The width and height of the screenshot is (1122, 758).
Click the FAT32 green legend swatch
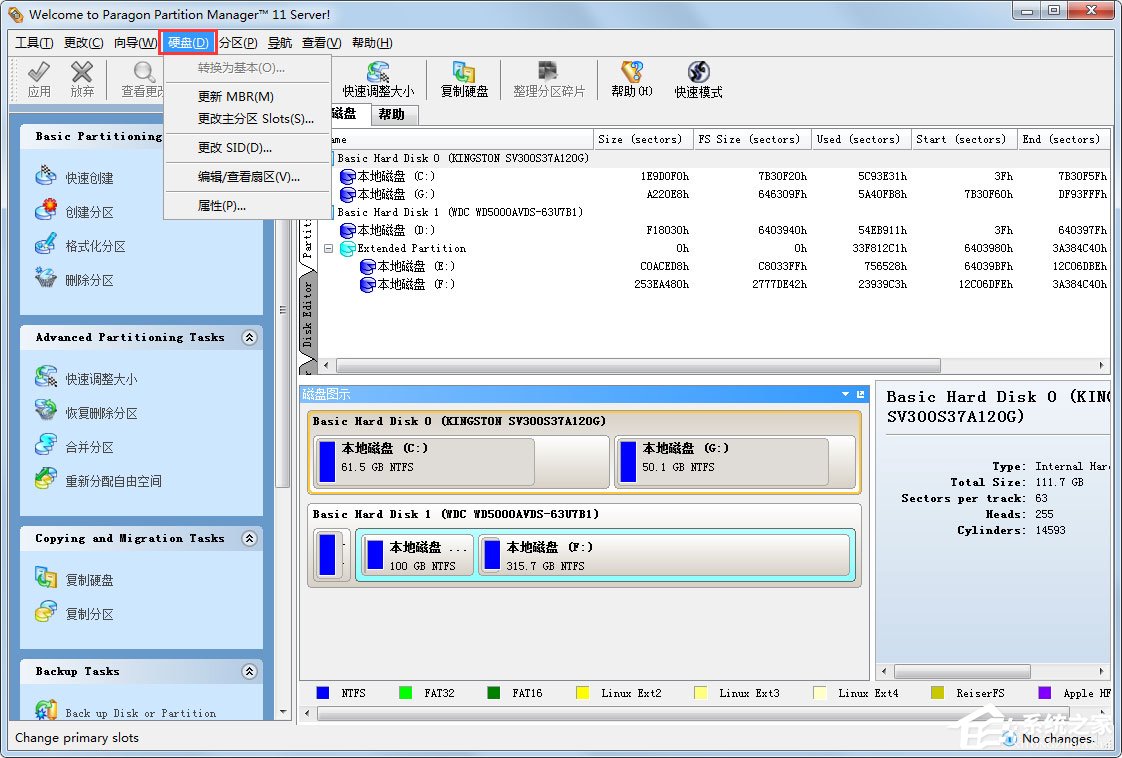pyautogui.click(x=405, y=693)
